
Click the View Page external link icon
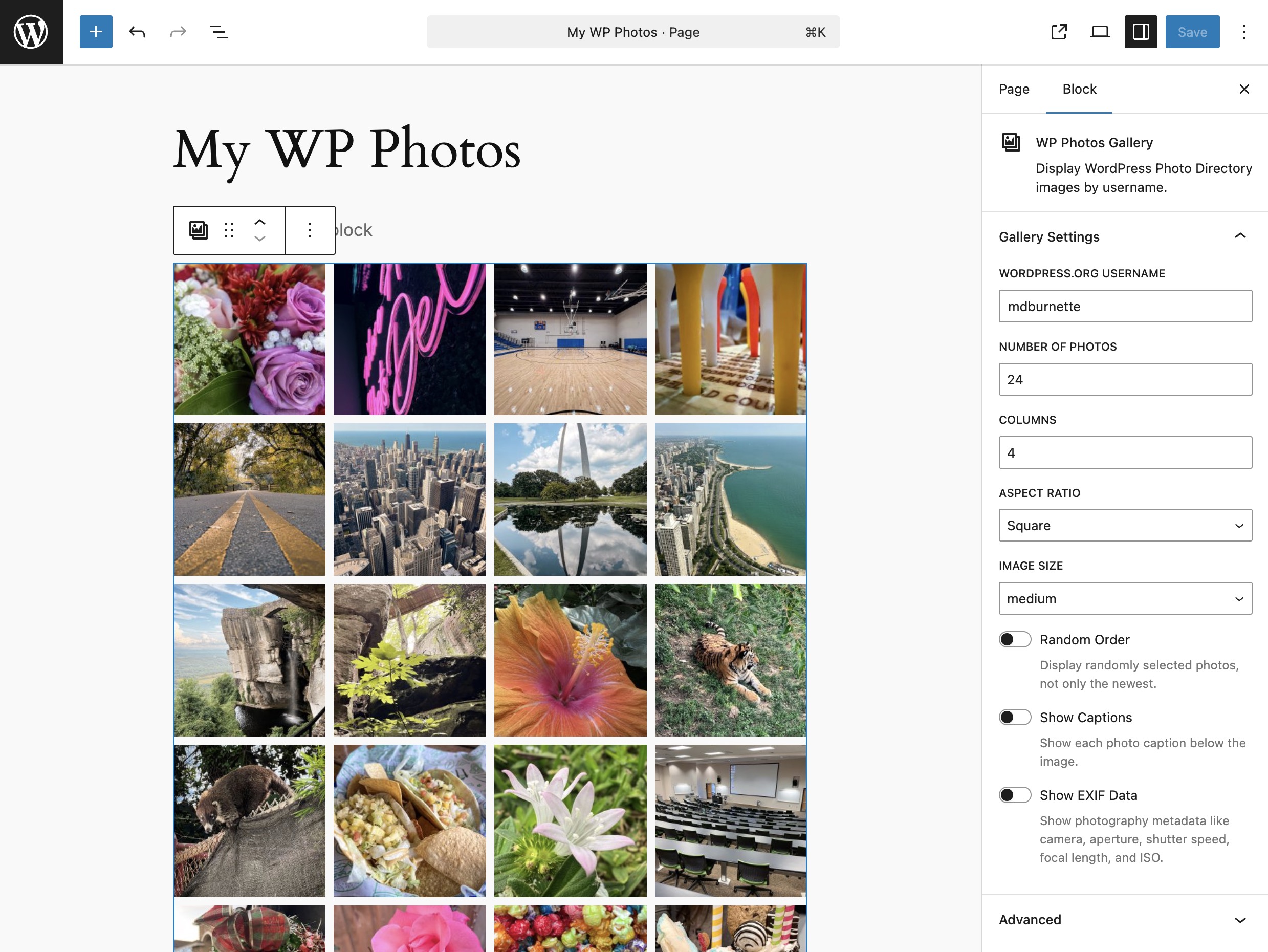tap(1059, 32)
